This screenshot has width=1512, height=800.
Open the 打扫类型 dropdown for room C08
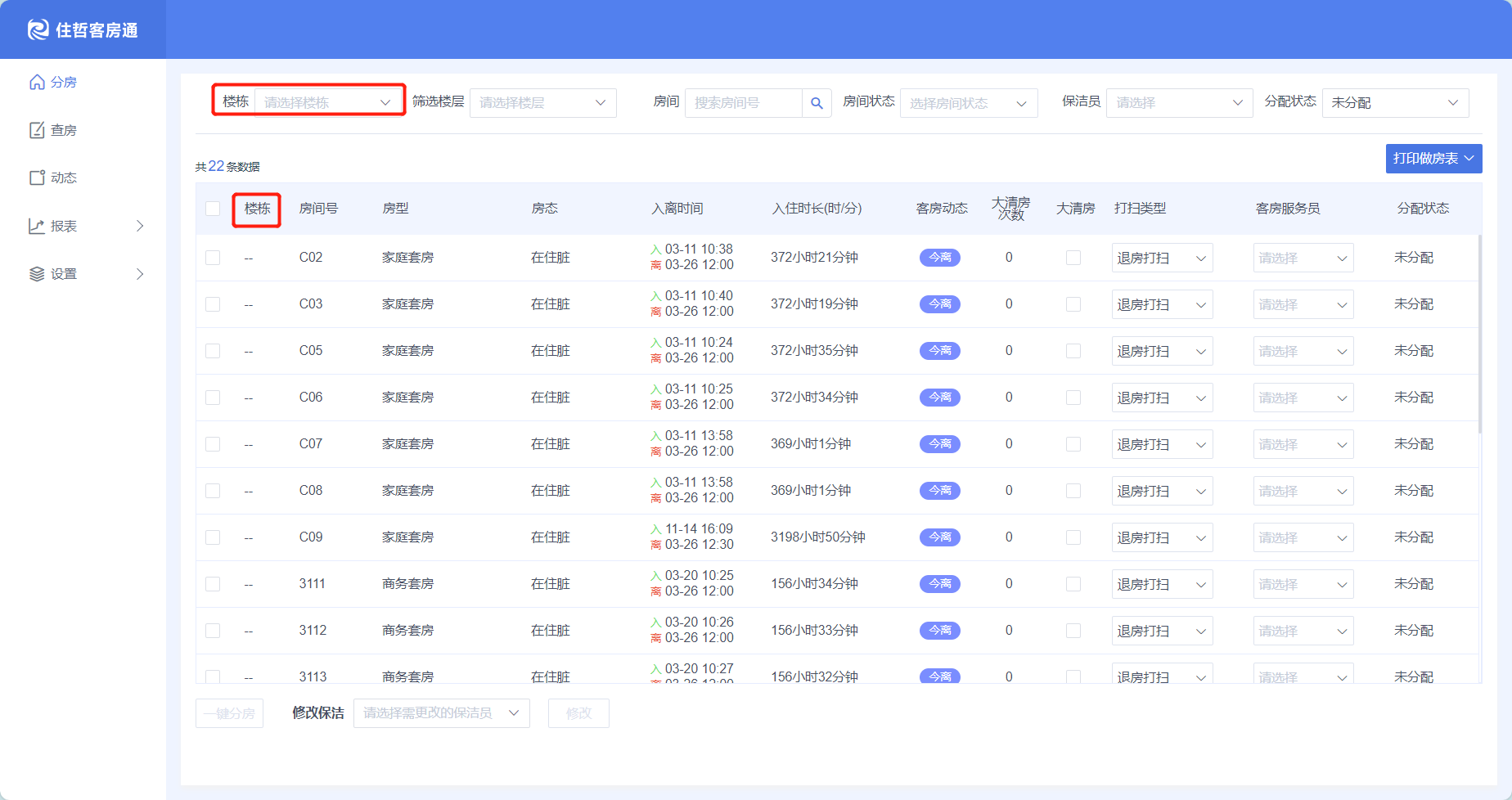pyautogui.click(x=1162, y=491)
